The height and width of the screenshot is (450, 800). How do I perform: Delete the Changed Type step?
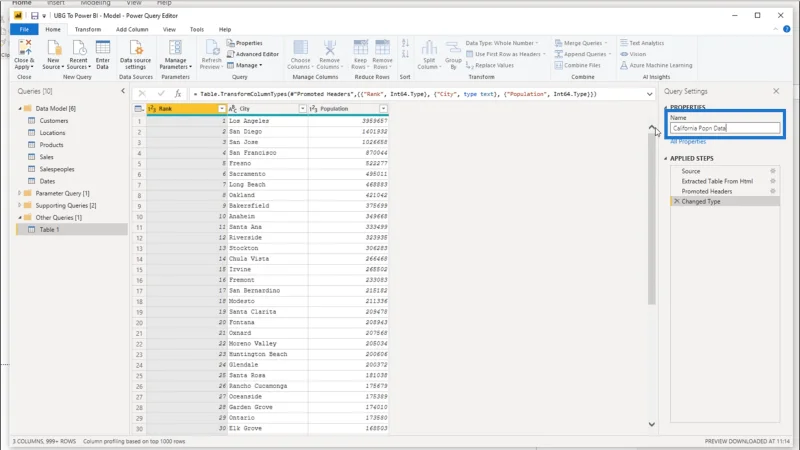[677, 202]
